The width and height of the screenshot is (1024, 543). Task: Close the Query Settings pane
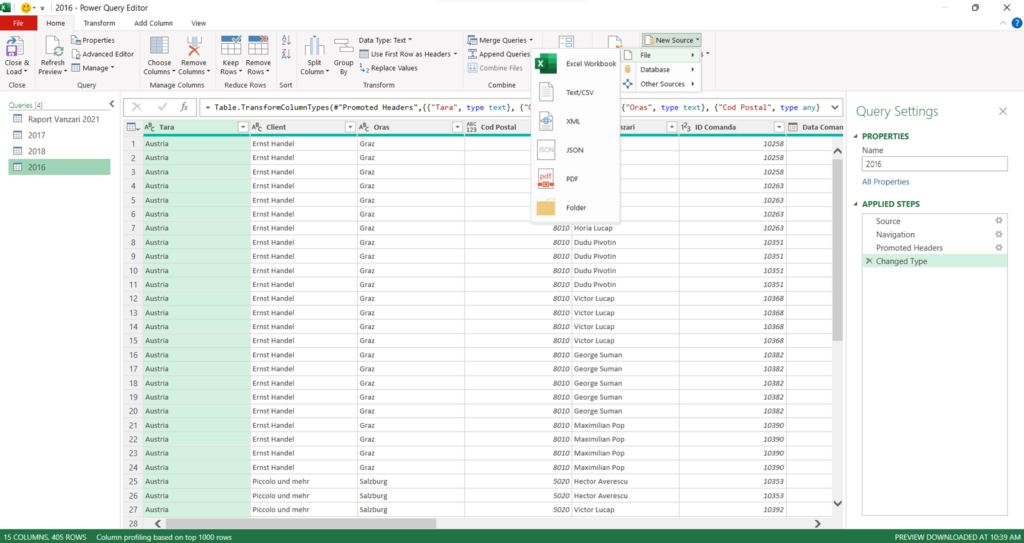point(1002,112)
